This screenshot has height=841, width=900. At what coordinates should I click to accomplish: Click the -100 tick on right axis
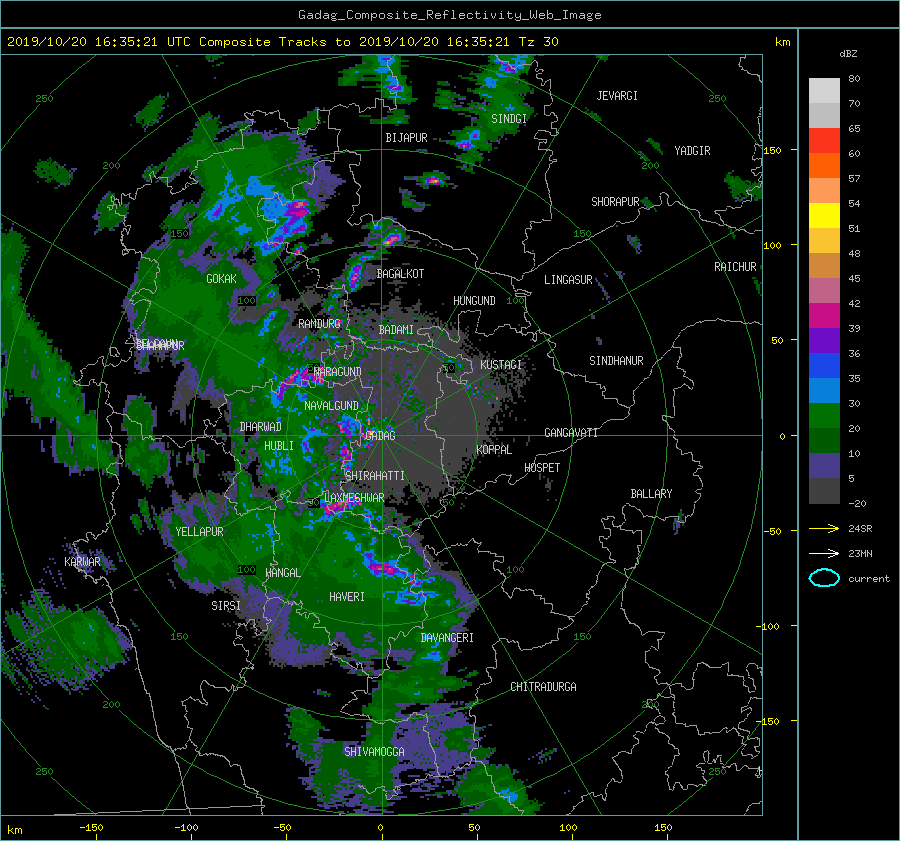770,626
